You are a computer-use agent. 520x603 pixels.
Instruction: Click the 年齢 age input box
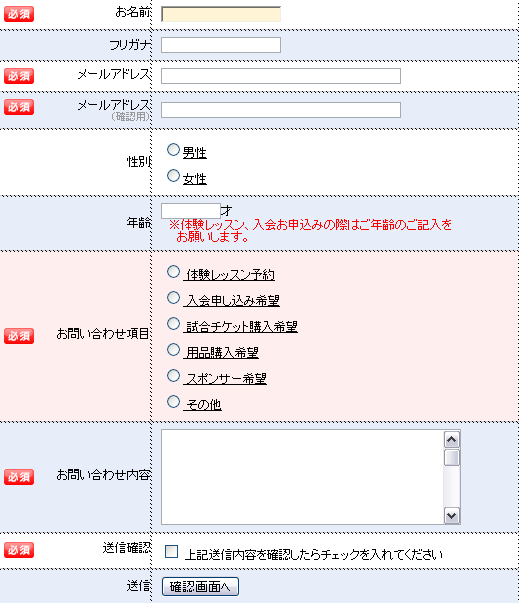click(191, 211)
